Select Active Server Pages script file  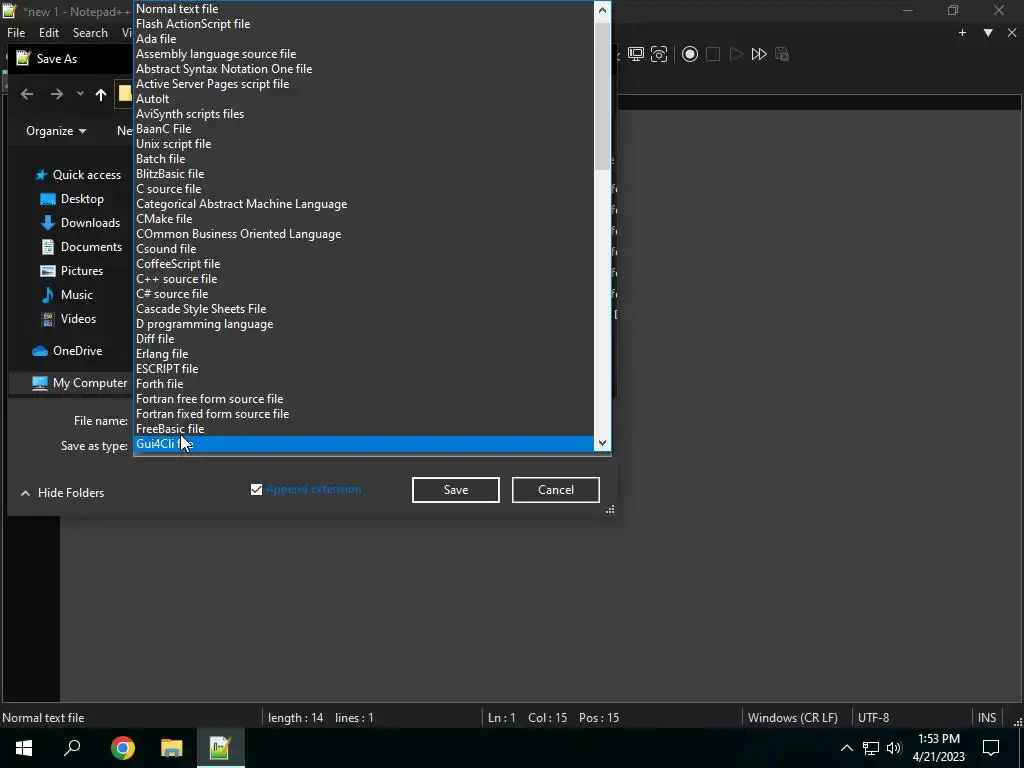pyautogui.click(x=364, y=84)
